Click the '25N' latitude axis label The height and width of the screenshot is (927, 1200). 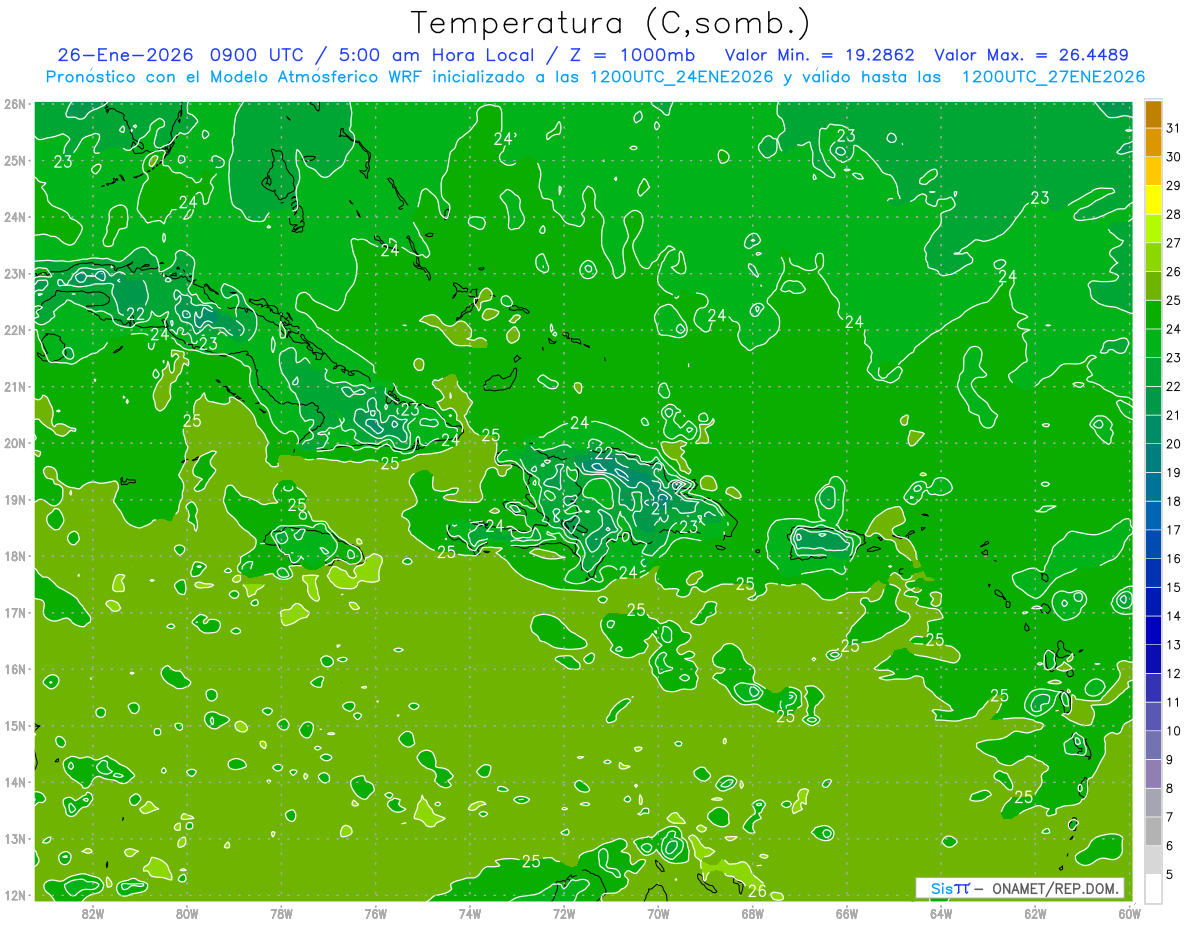pyautogui.click(x=15, y=160)
